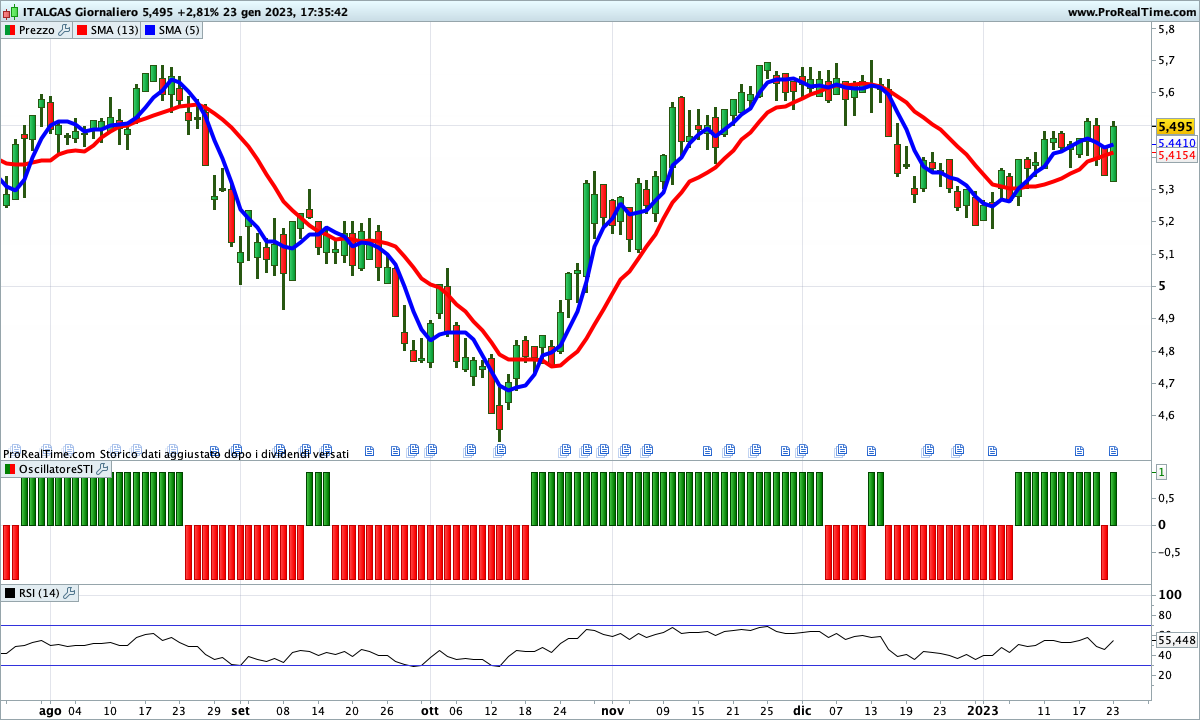This screenshot has width=1200, height=720.
Task: Click the yellow 5,495 current price tag
Action: 1175,127
